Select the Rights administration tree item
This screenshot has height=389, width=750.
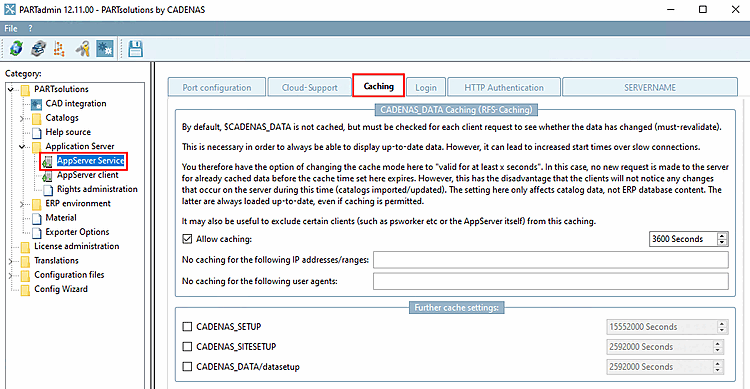[x=97, y=189]
